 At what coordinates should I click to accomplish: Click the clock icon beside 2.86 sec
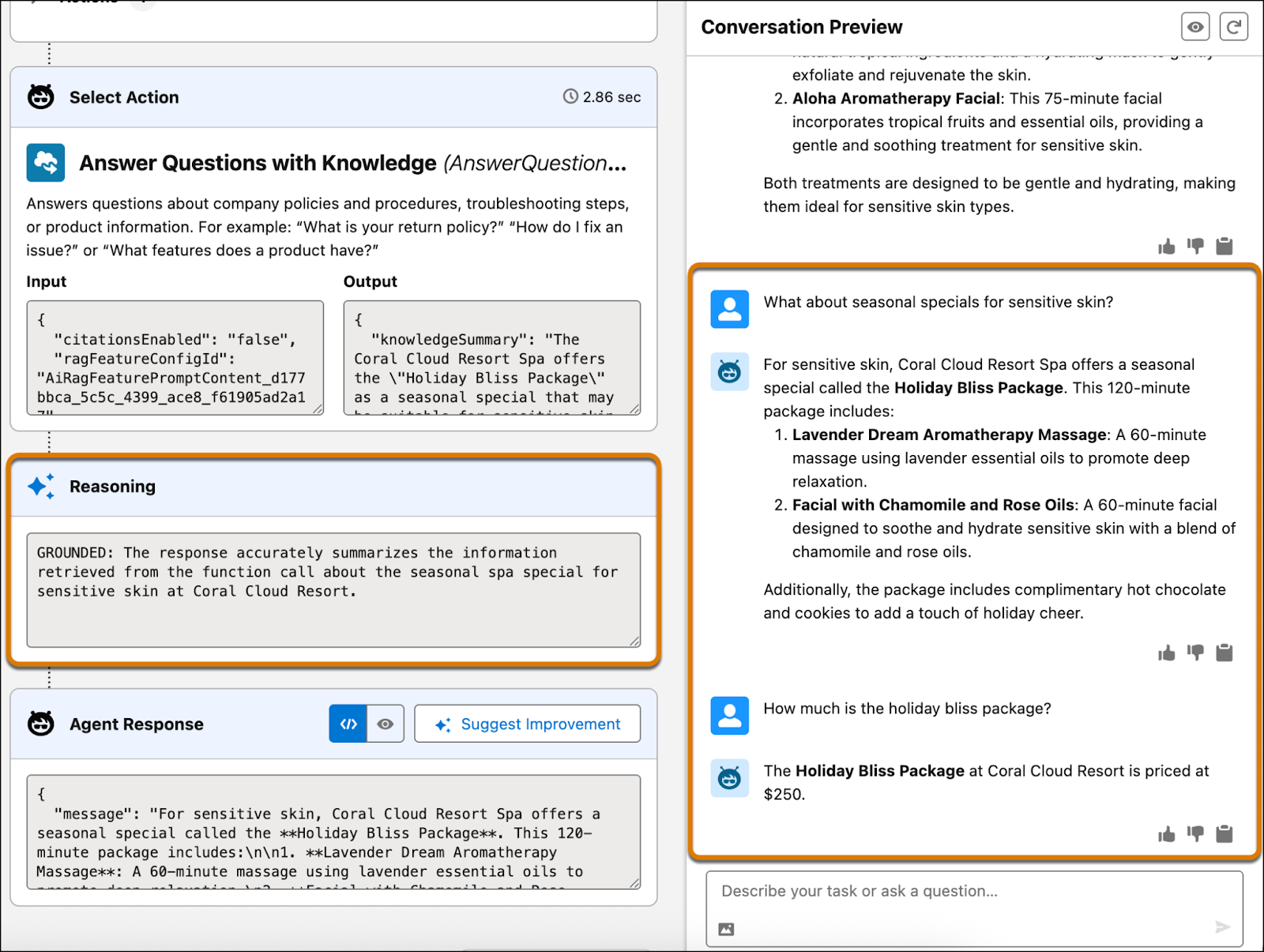pos(570,96)
